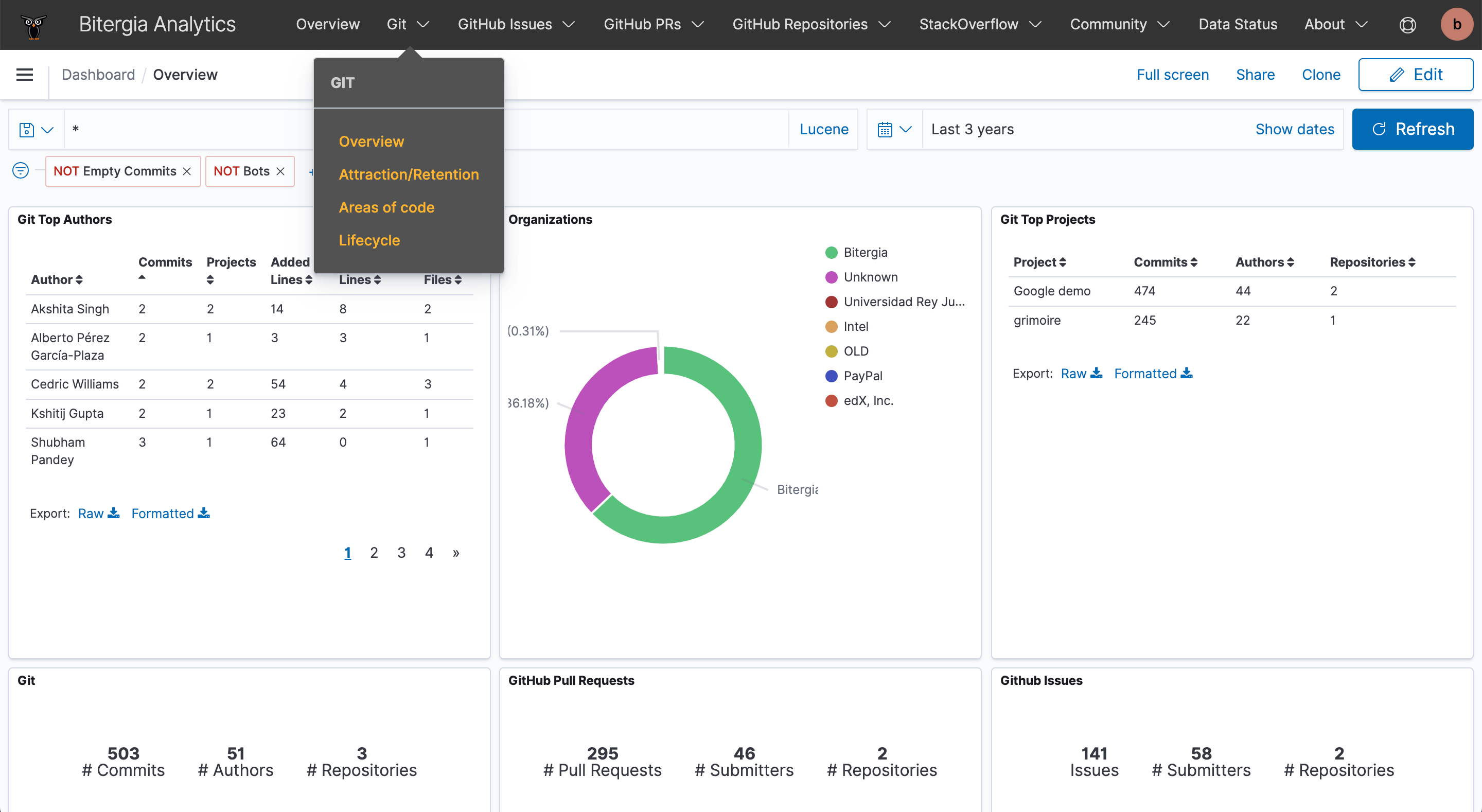Toggle the Intel legend entry
This screenshot has width=1482, height=812.
(846, 327)
